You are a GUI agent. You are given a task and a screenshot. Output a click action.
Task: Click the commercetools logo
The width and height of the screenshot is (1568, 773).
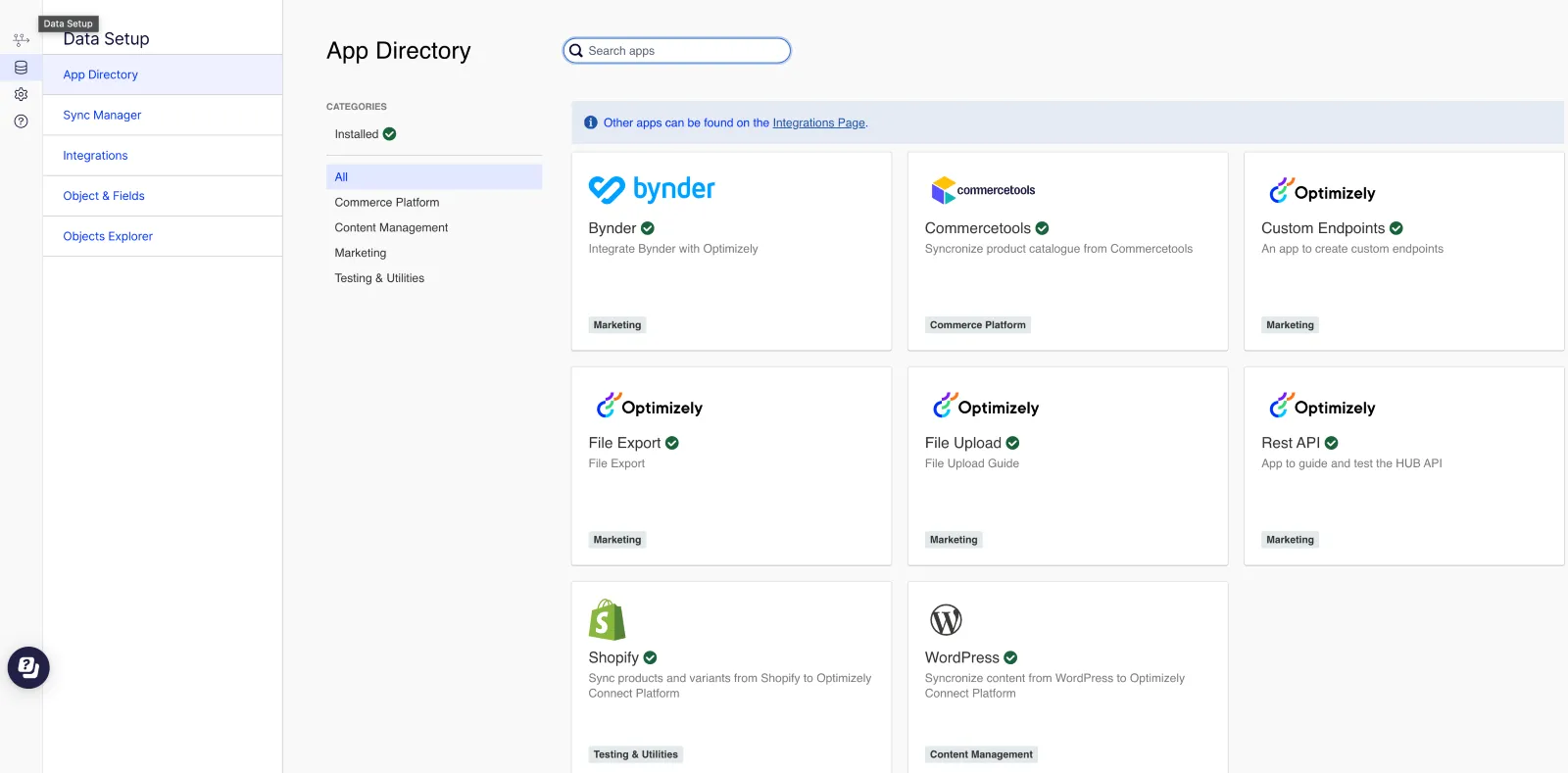[983, 190]
